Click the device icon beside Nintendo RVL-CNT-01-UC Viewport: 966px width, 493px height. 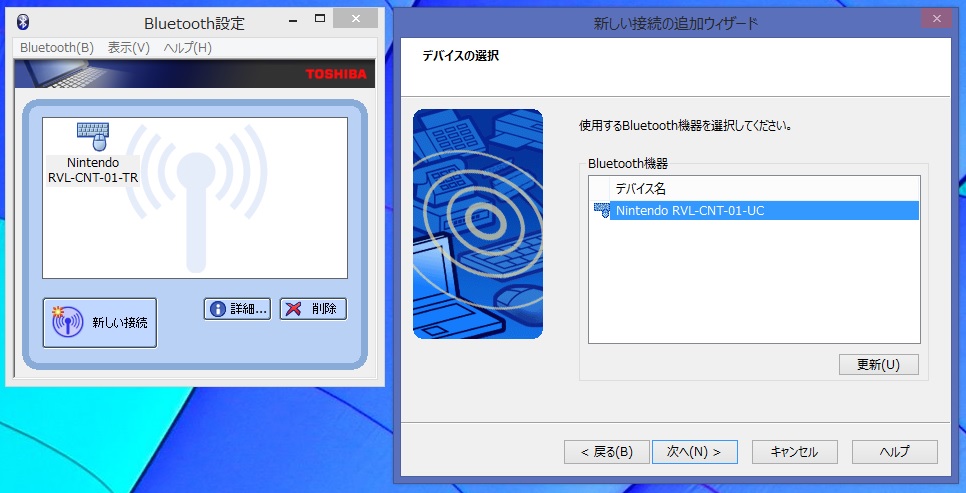point(601,210)
